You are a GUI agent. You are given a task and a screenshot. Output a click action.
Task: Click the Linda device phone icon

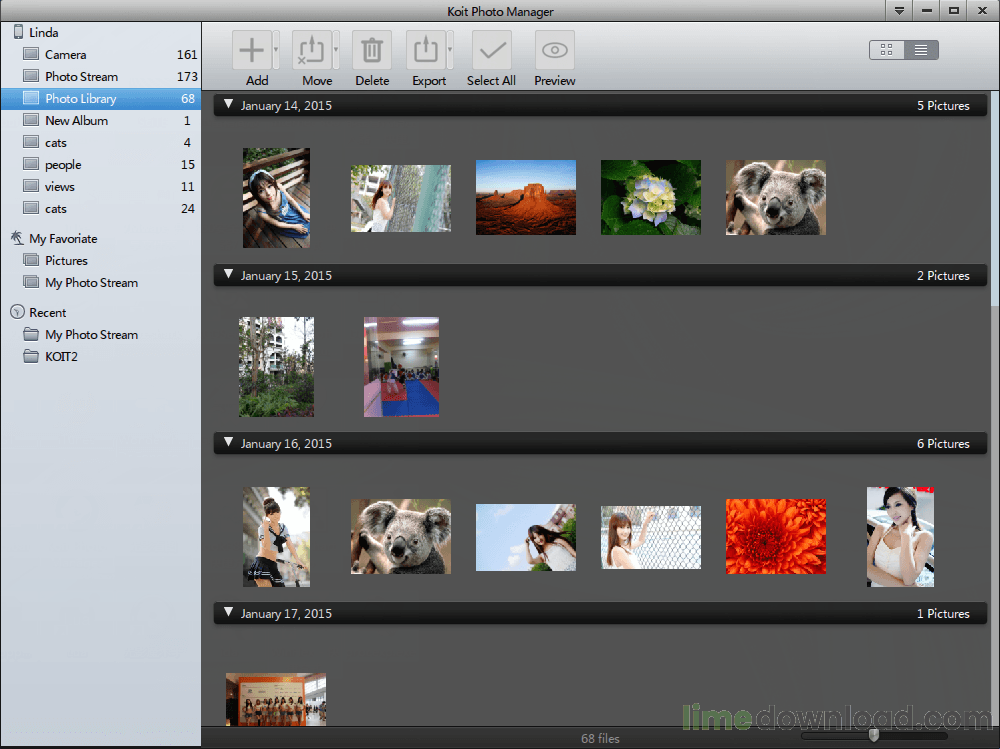[18, 32]
